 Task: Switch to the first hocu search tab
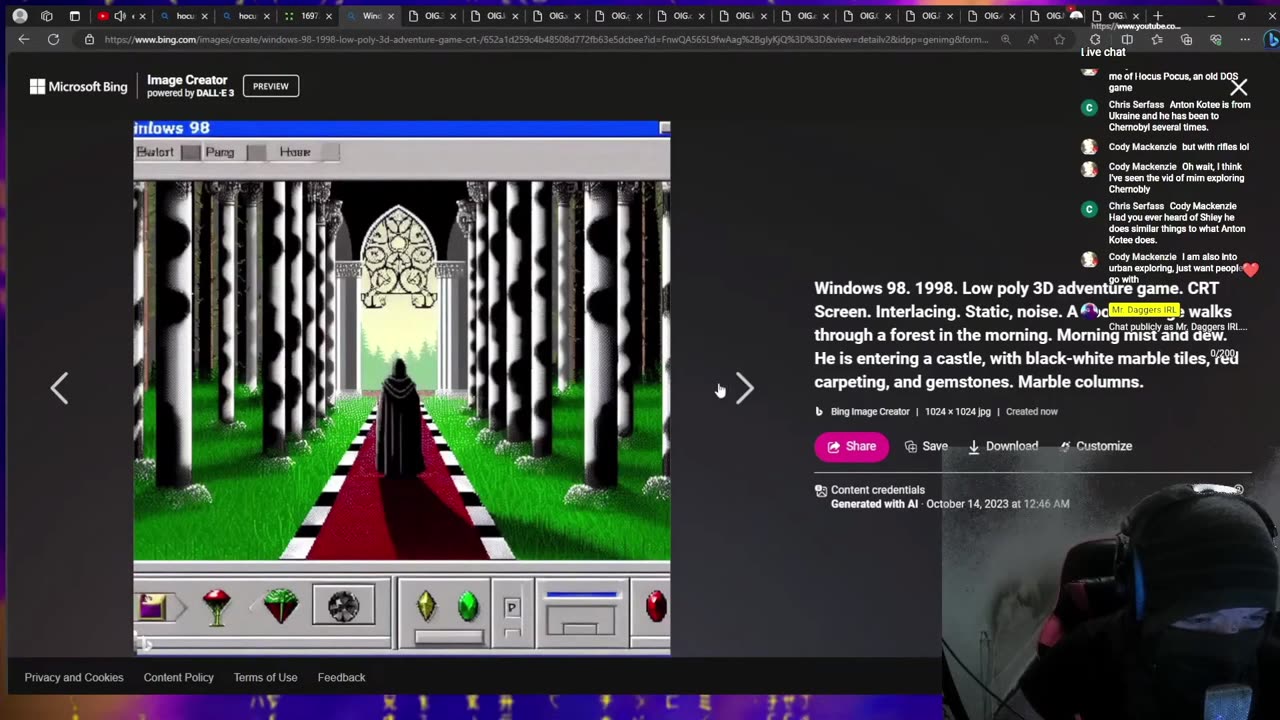184,16
